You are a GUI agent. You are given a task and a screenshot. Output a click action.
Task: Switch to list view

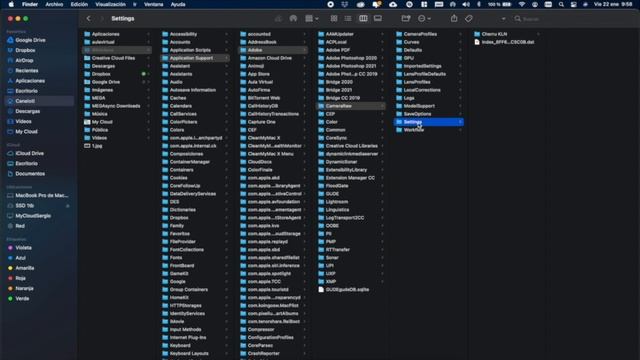point(348,19)
